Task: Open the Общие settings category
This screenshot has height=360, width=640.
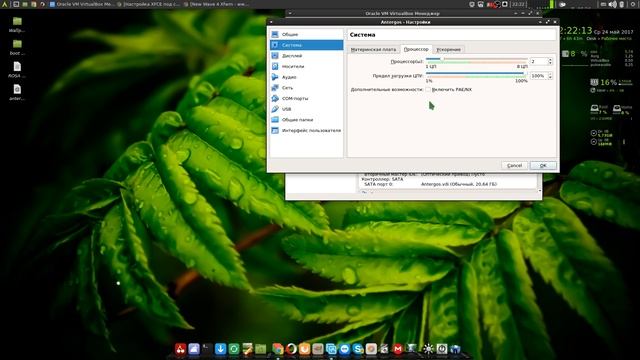Action: pos(306,34)
